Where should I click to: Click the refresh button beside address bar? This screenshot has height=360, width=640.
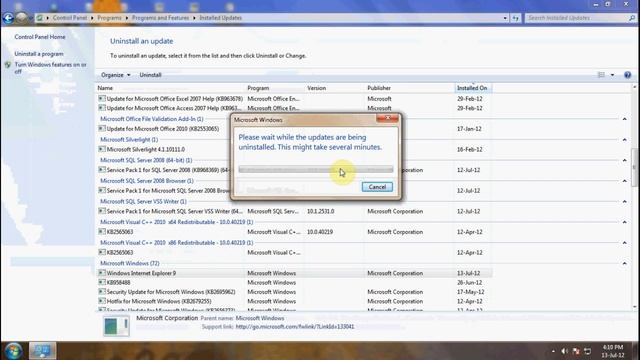[516, 18]
